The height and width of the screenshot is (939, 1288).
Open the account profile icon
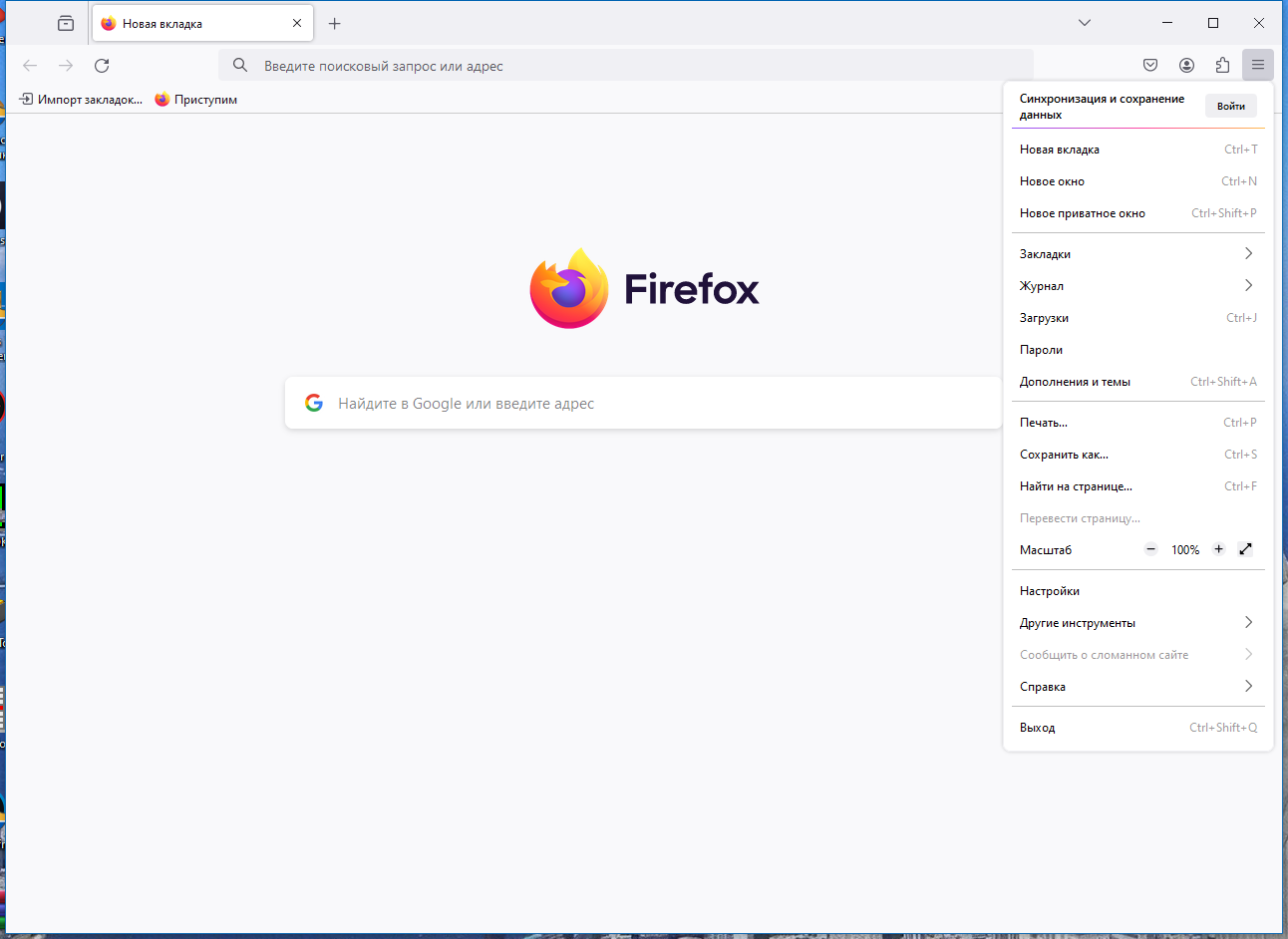(x=1186, y=66)
